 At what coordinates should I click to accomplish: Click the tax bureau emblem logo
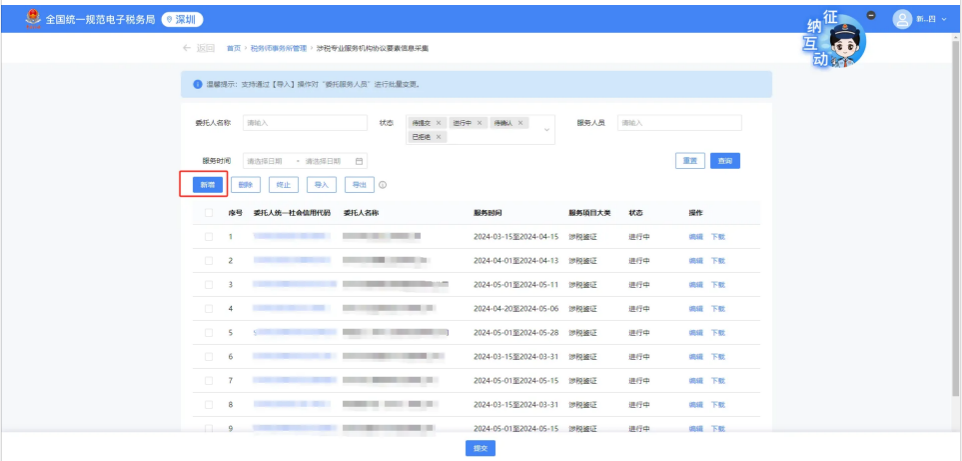[33, 20]
